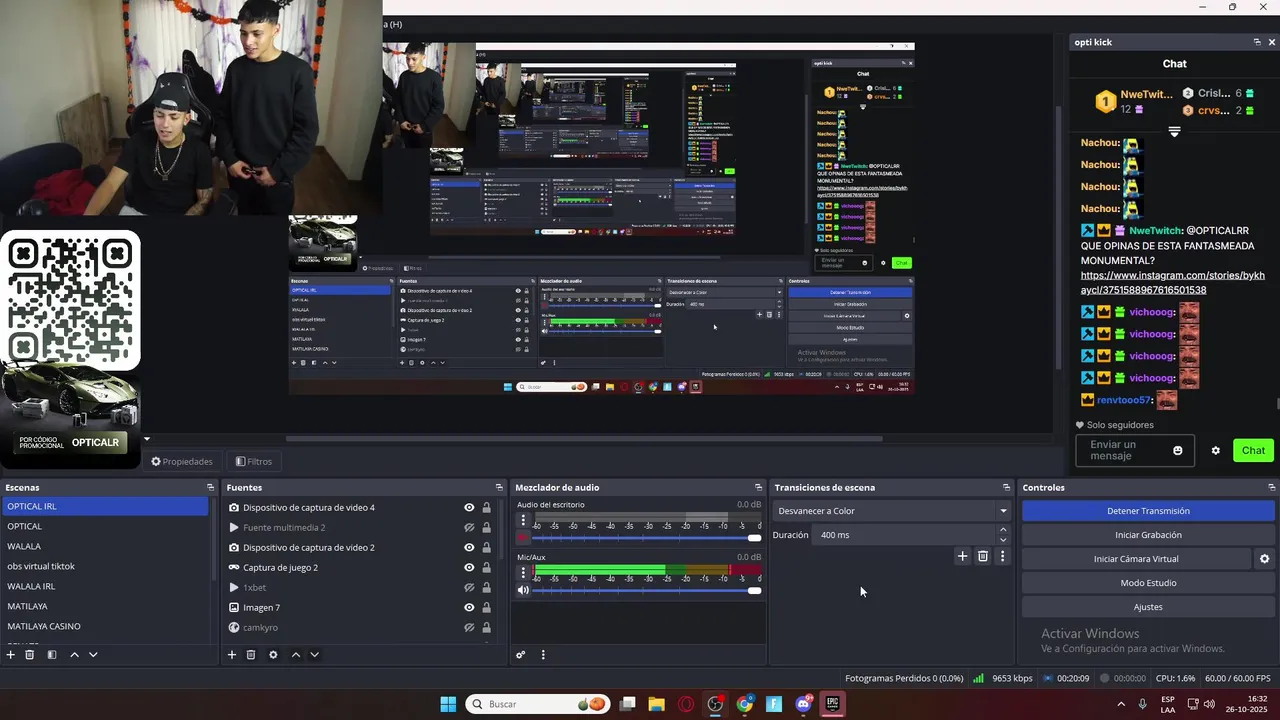Increase transition duration with up arrow
This screenshot has width=1280, height=720.
(1003, 530)
